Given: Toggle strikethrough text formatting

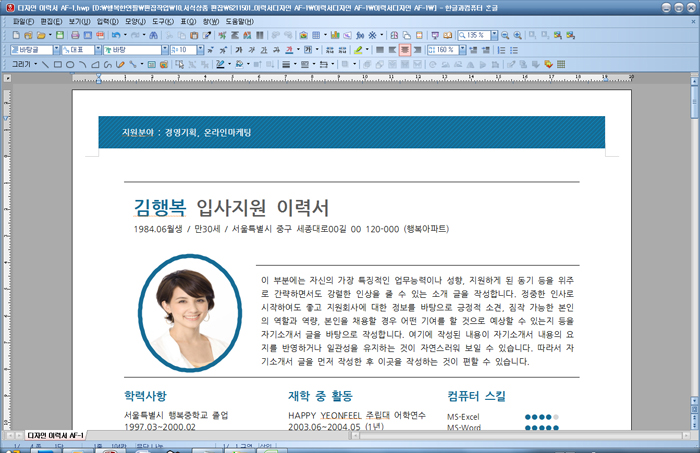Looking at the screenshot, I should tap(276, 50).
